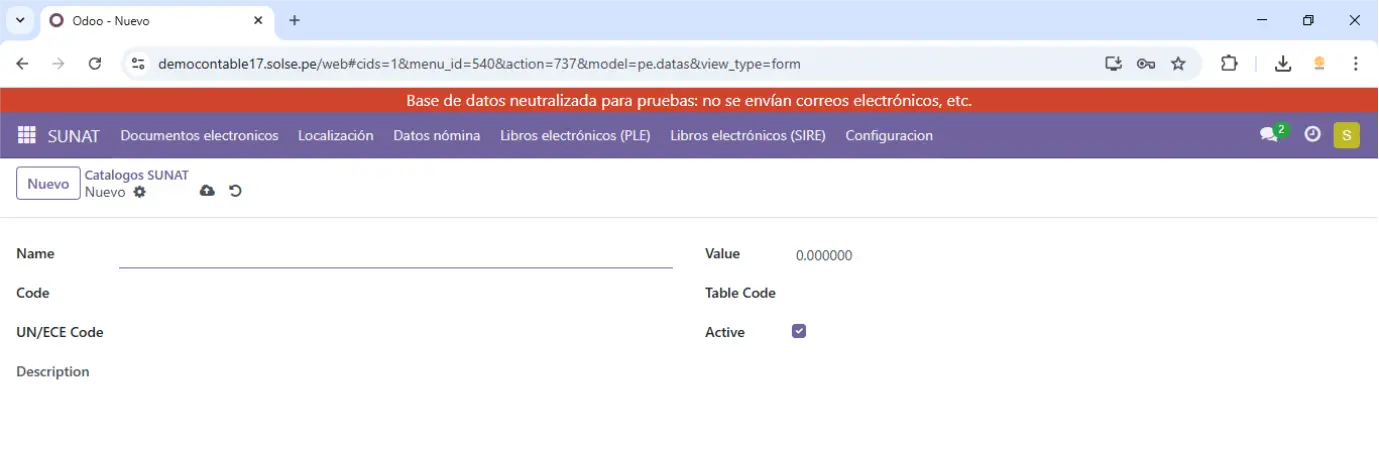
Task: Open the Odoo apps grid menu
Action: click(27, 135)
